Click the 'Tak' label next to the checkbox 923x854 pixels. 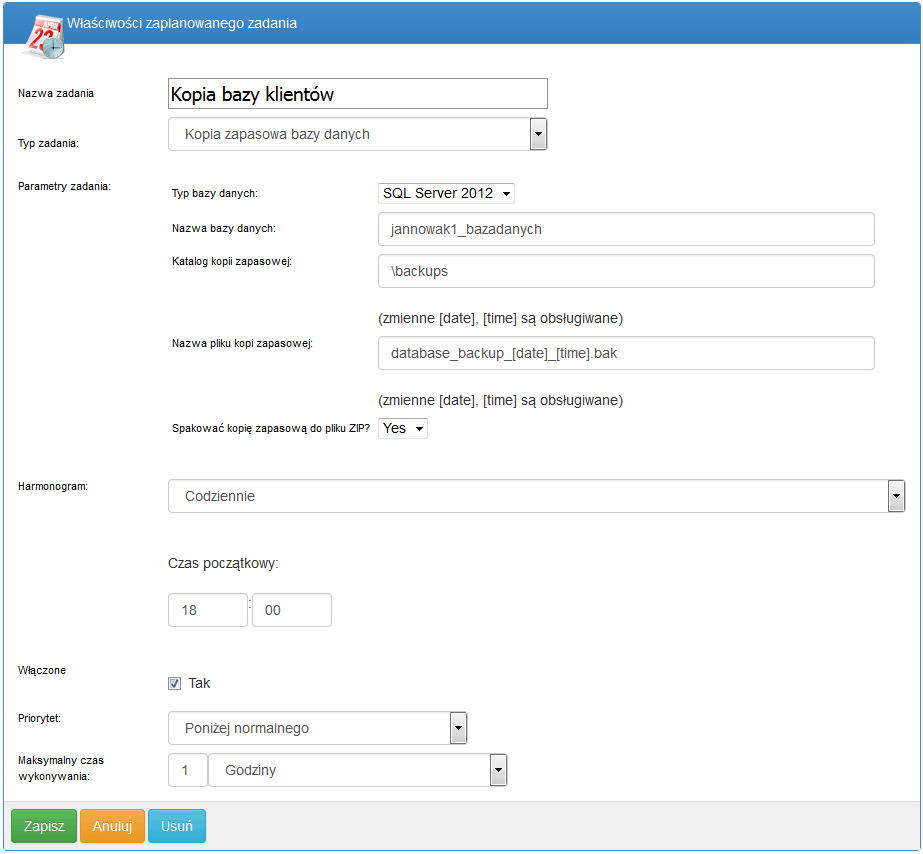coord(199,683)
